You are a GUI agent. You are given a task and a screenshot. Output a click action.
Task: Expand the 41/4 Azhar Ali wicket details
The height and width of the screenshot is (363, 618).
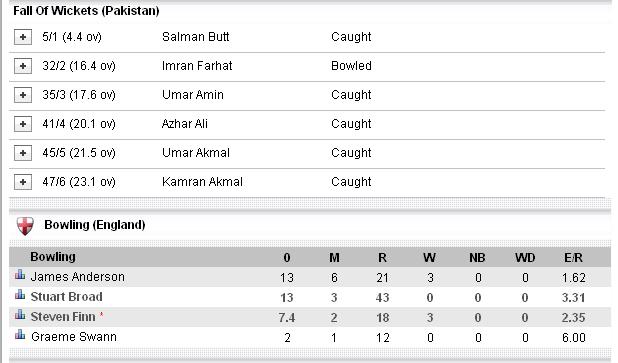tap(23, 124)
